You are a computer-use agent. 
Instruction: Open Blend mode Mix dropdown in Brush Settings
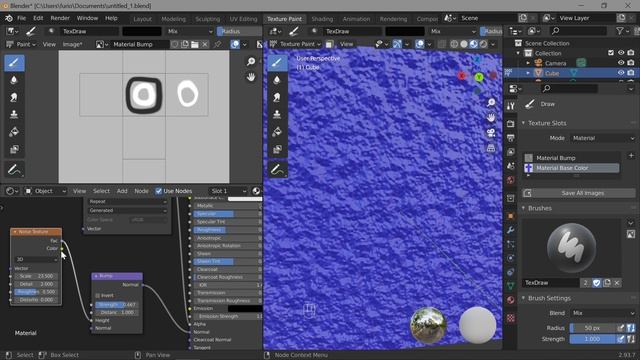point(602,313)
